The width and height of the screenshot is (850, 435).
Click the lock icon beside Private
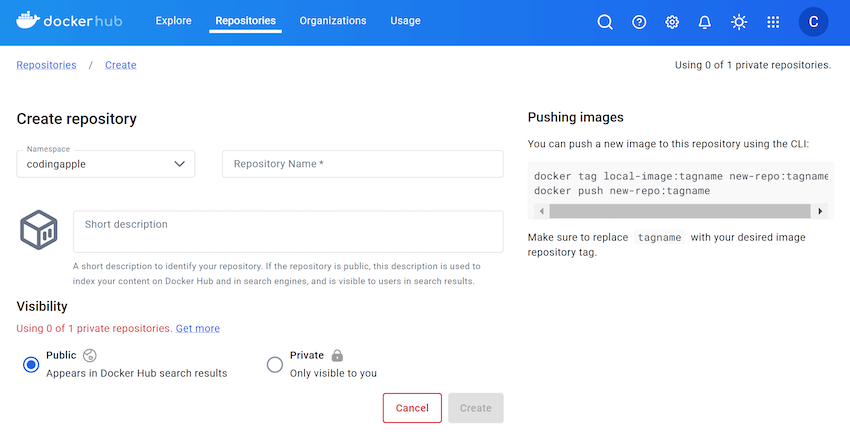click(337, 355)
